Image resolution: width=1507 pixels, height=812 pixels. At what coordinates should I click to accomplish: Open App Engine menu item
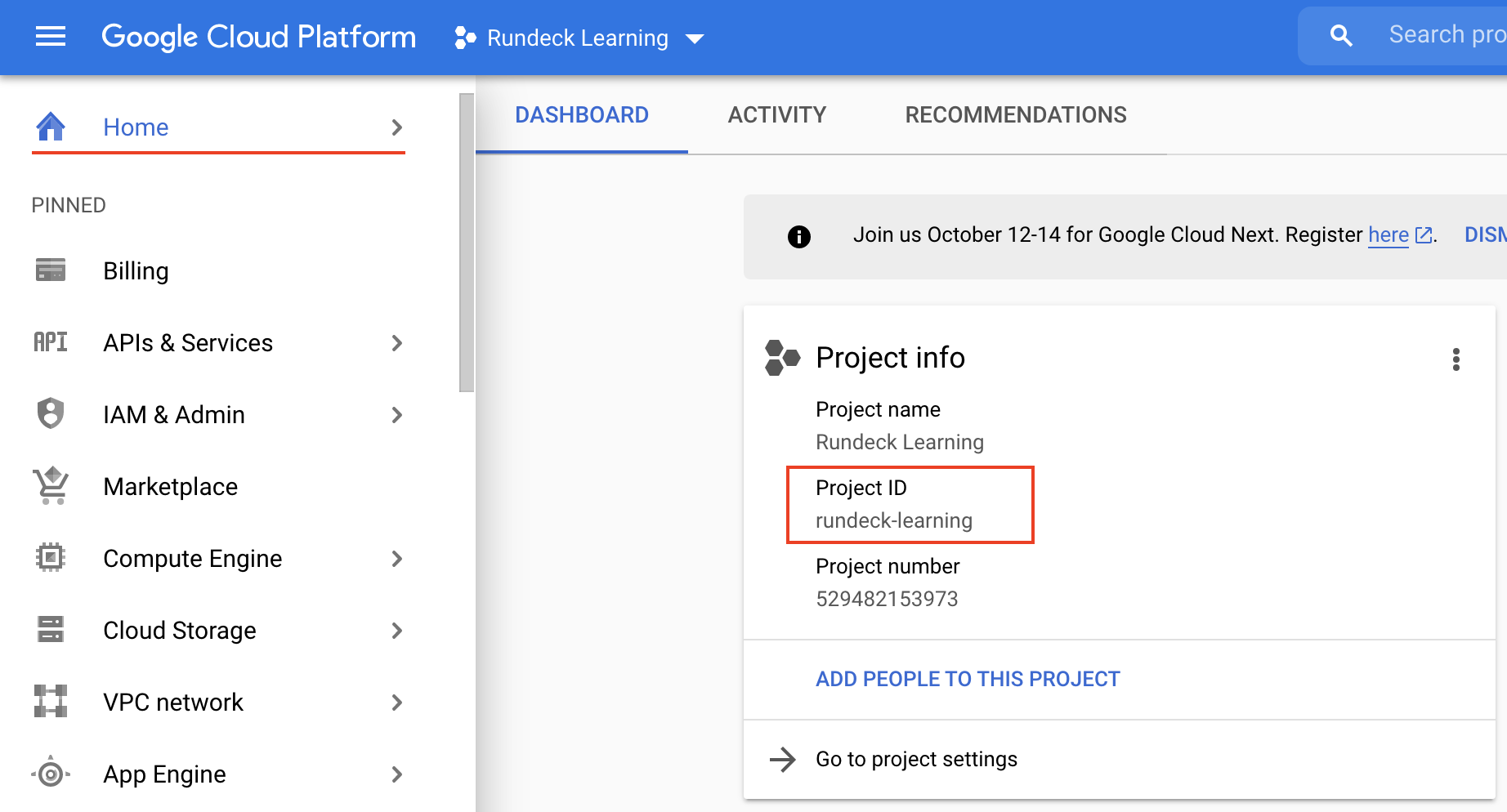pos(164,774)
